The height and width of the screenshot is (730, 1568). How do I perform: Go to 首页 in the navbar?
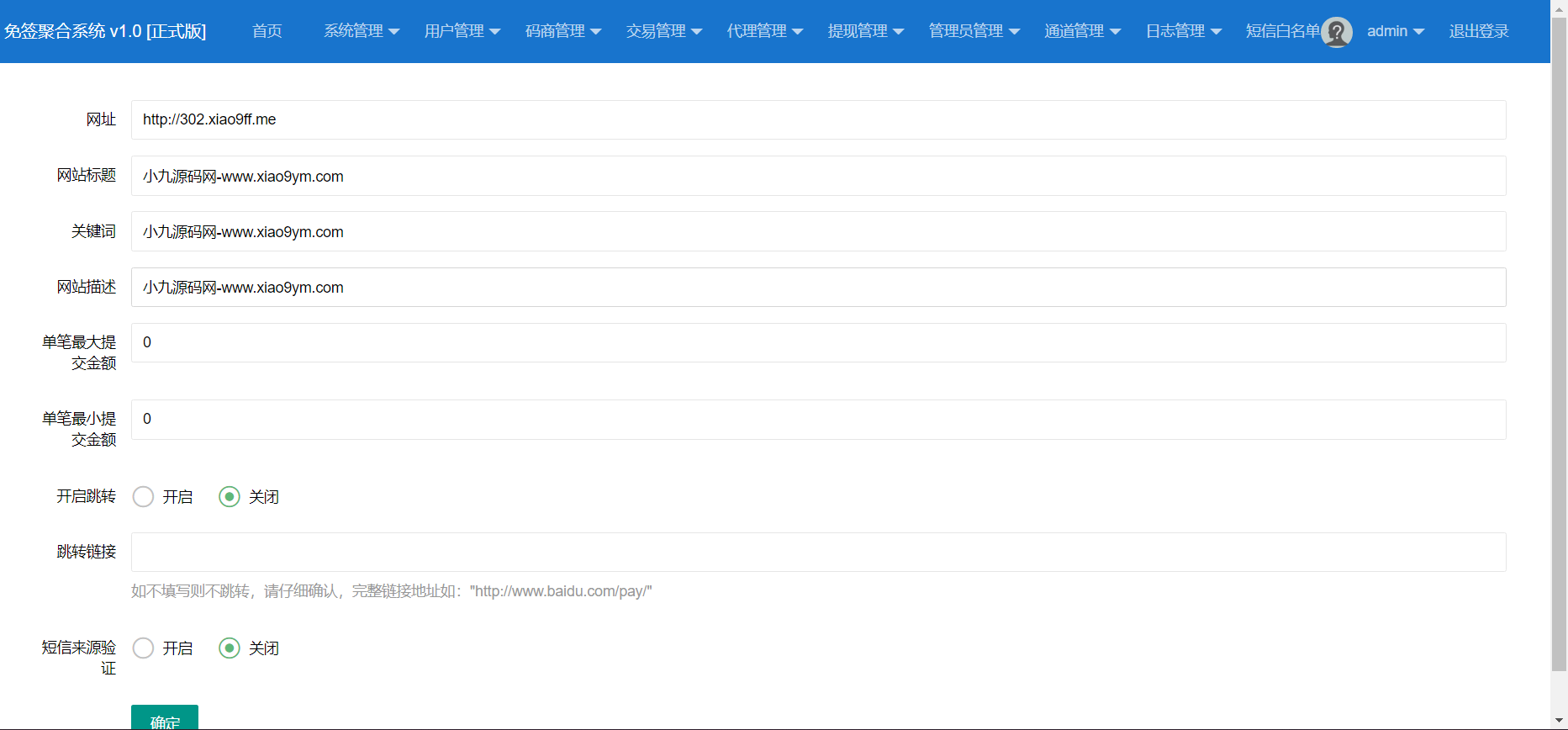pos(267,31)
